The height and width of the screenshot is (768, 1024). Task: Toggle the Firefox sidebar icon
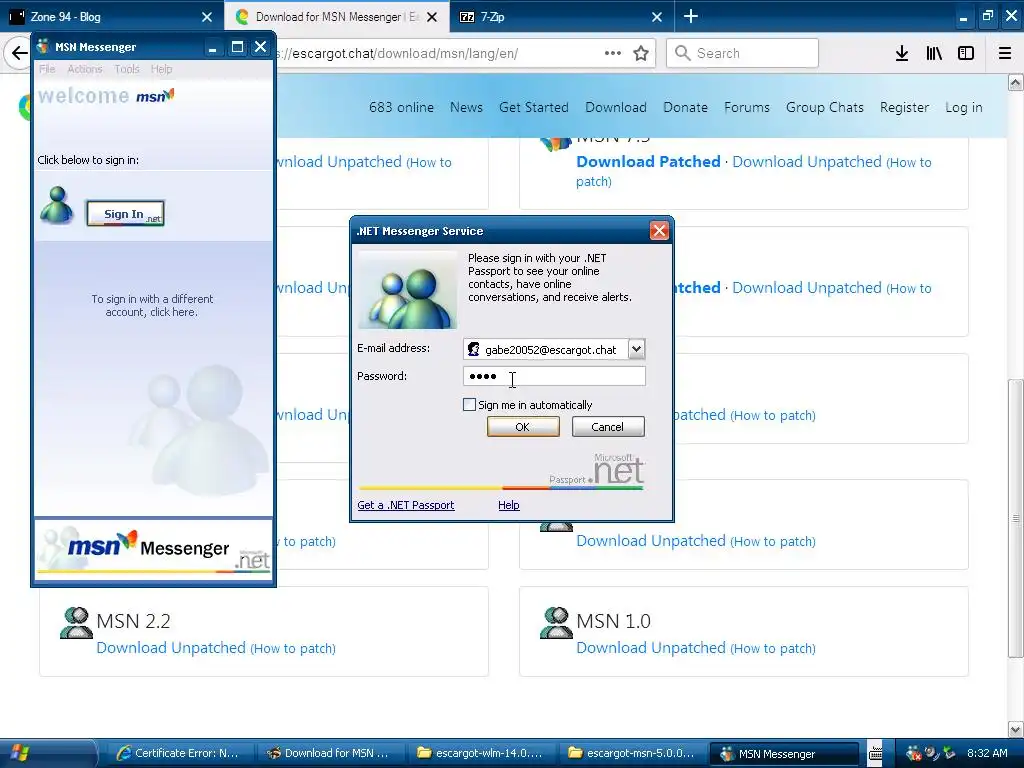[966, 54]
